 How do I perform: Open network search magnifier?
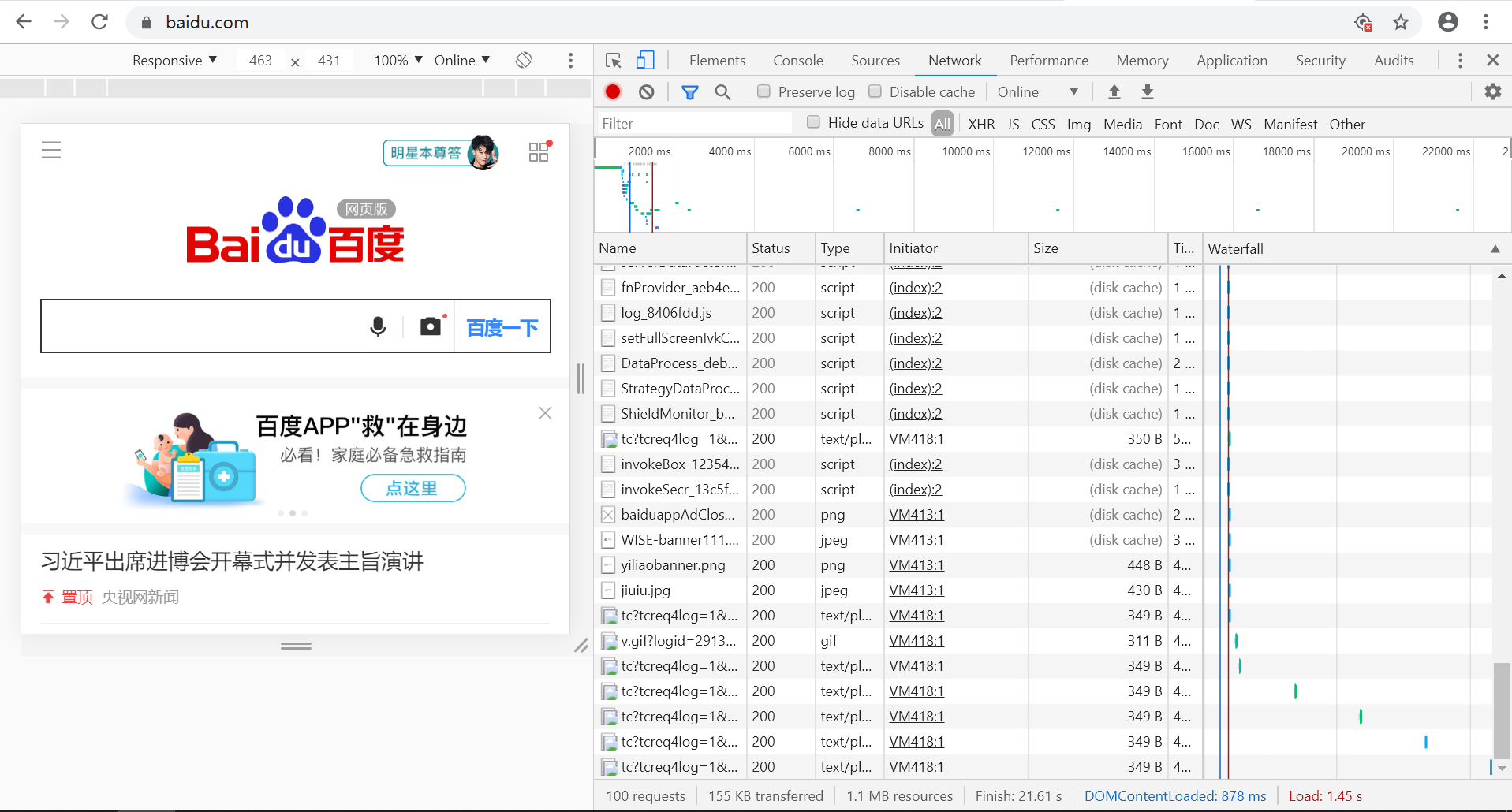[x=722, y=92]
